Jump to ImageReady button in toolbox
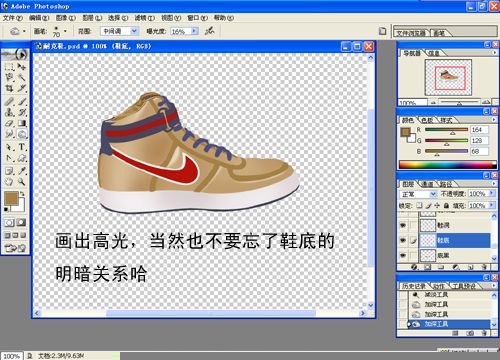 pyautogui.click(x=15, y=248)
